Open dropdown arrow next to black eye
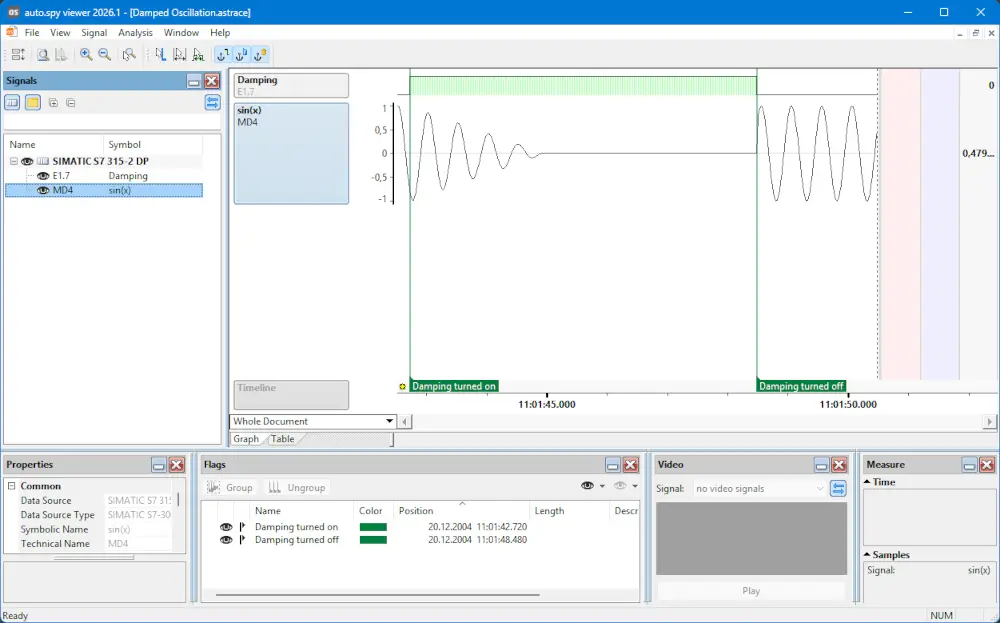1000x623 pixels. pyautogui.click(x=602, y=486)
